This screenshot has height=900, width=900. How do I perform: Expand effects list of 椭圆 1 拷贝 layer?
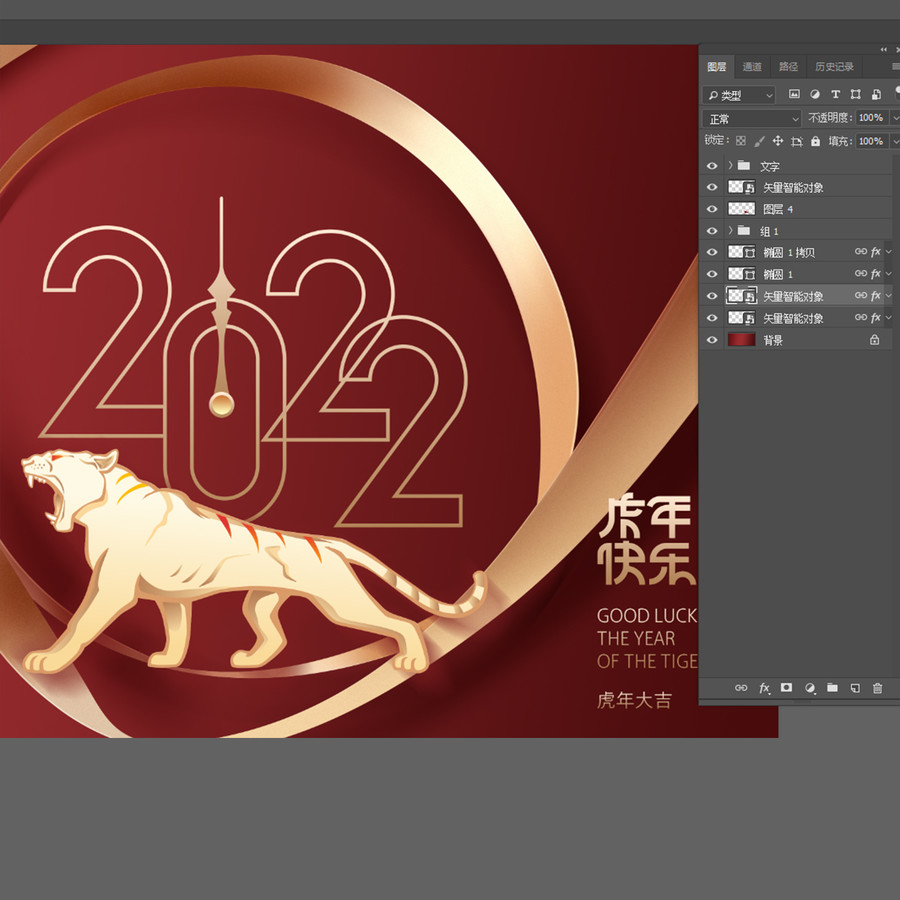tap(889, 252)
